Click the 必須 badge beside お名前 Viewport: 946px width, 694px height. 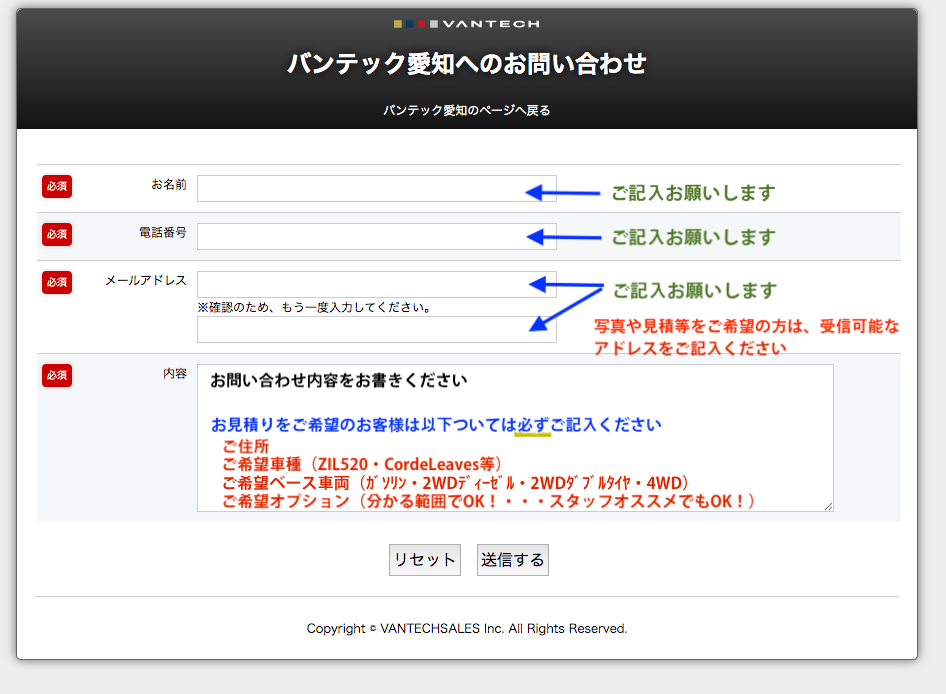click(x=57, y=186)
